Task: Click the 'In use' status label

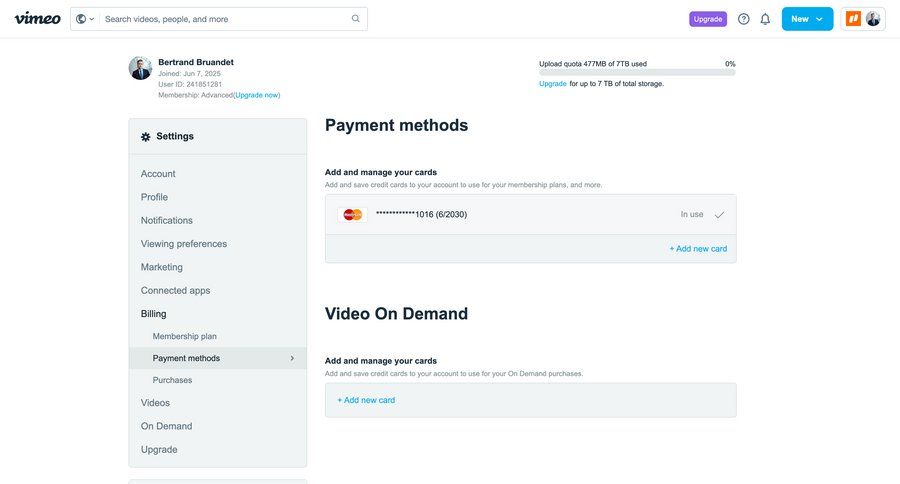Action: (692, 214)
